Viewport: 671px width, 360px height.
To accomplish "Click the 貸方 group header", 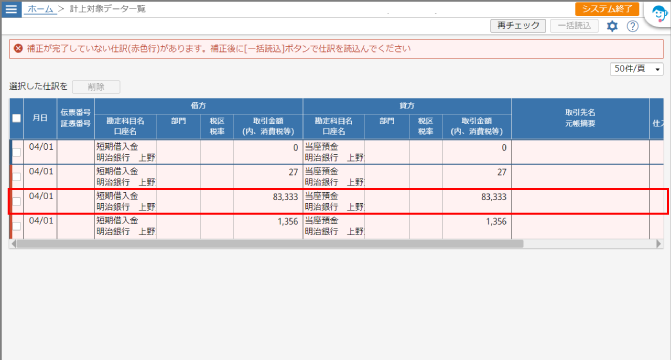I will pyautogui.click(x=407, y=106).
